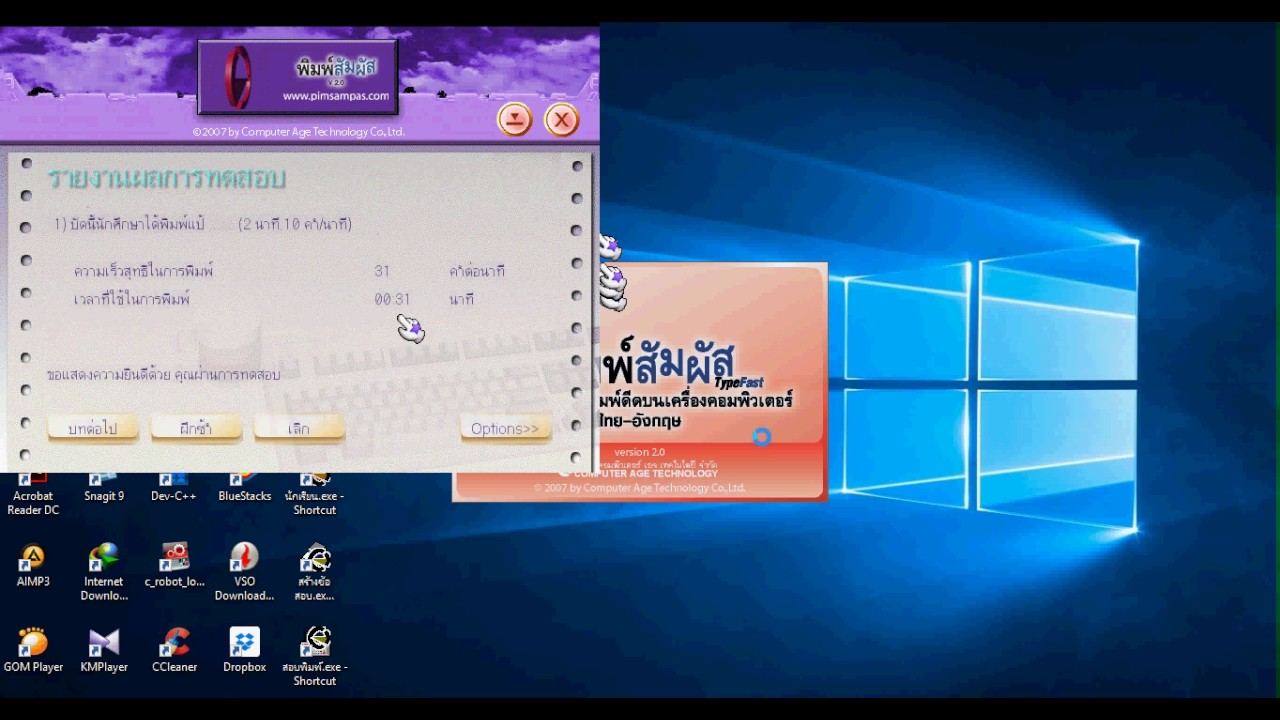Open the KMPlayer desktop shortcut

coord(104,650)
